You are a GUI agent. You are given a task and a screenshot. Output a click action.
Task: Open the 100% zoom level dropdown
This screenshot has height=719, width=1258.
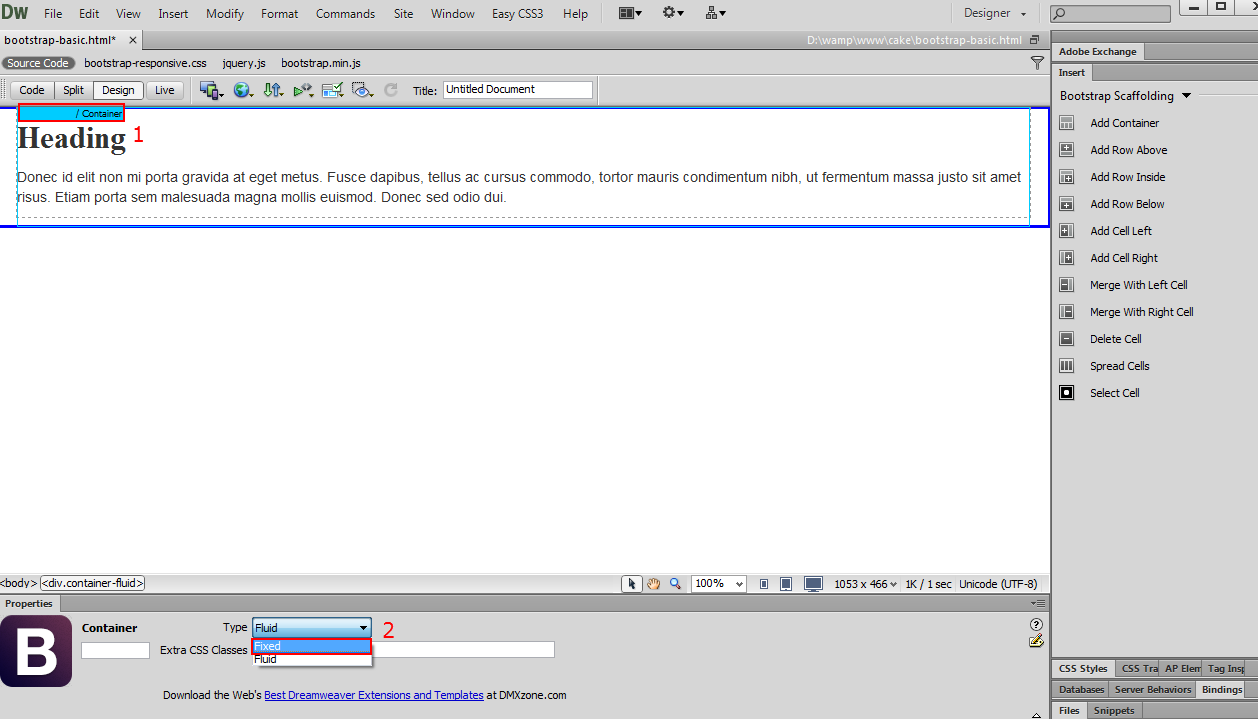719,584
